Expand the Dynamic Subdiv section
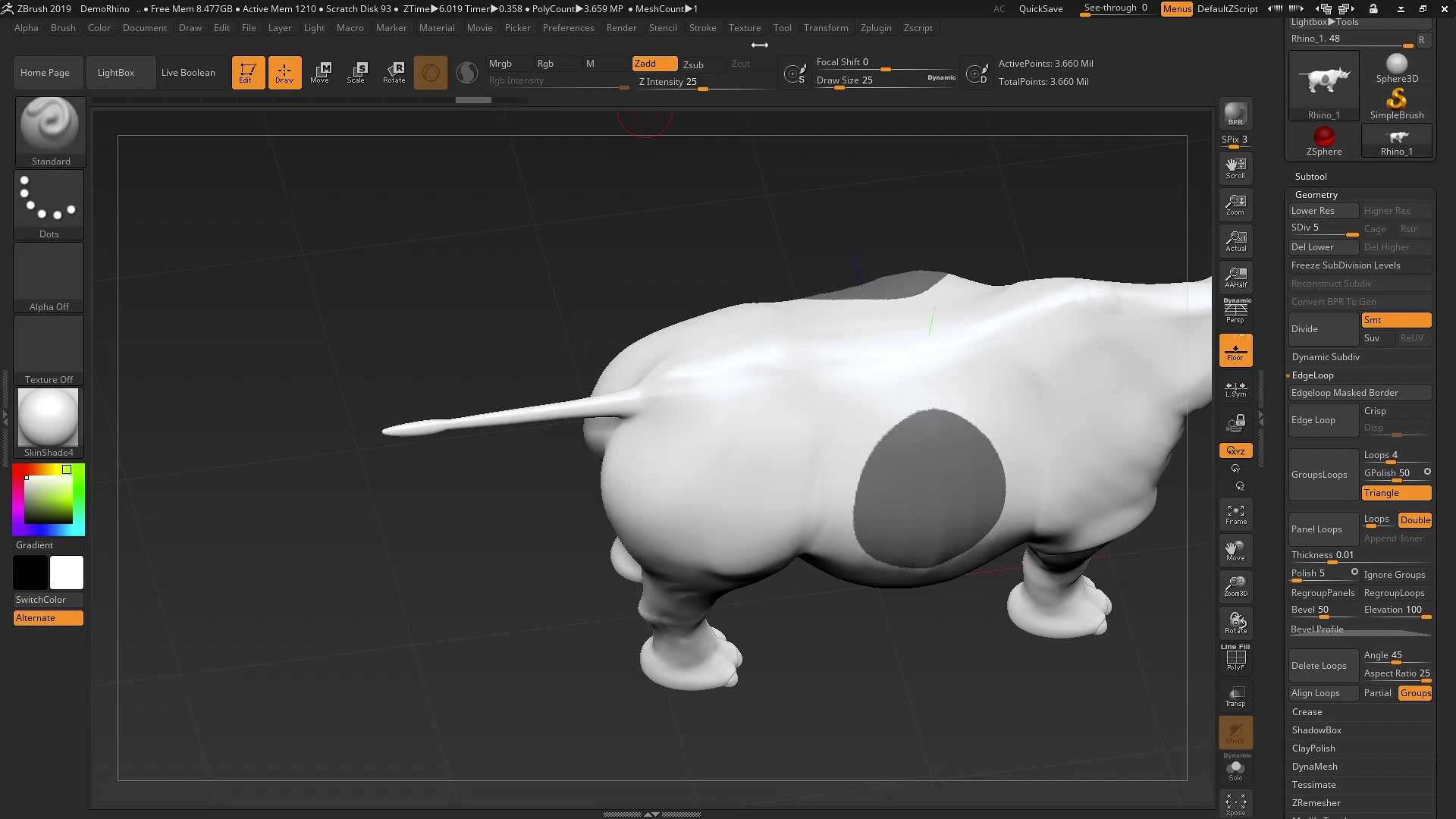This screenshot has width=1456, height=819. (1326, 356)
